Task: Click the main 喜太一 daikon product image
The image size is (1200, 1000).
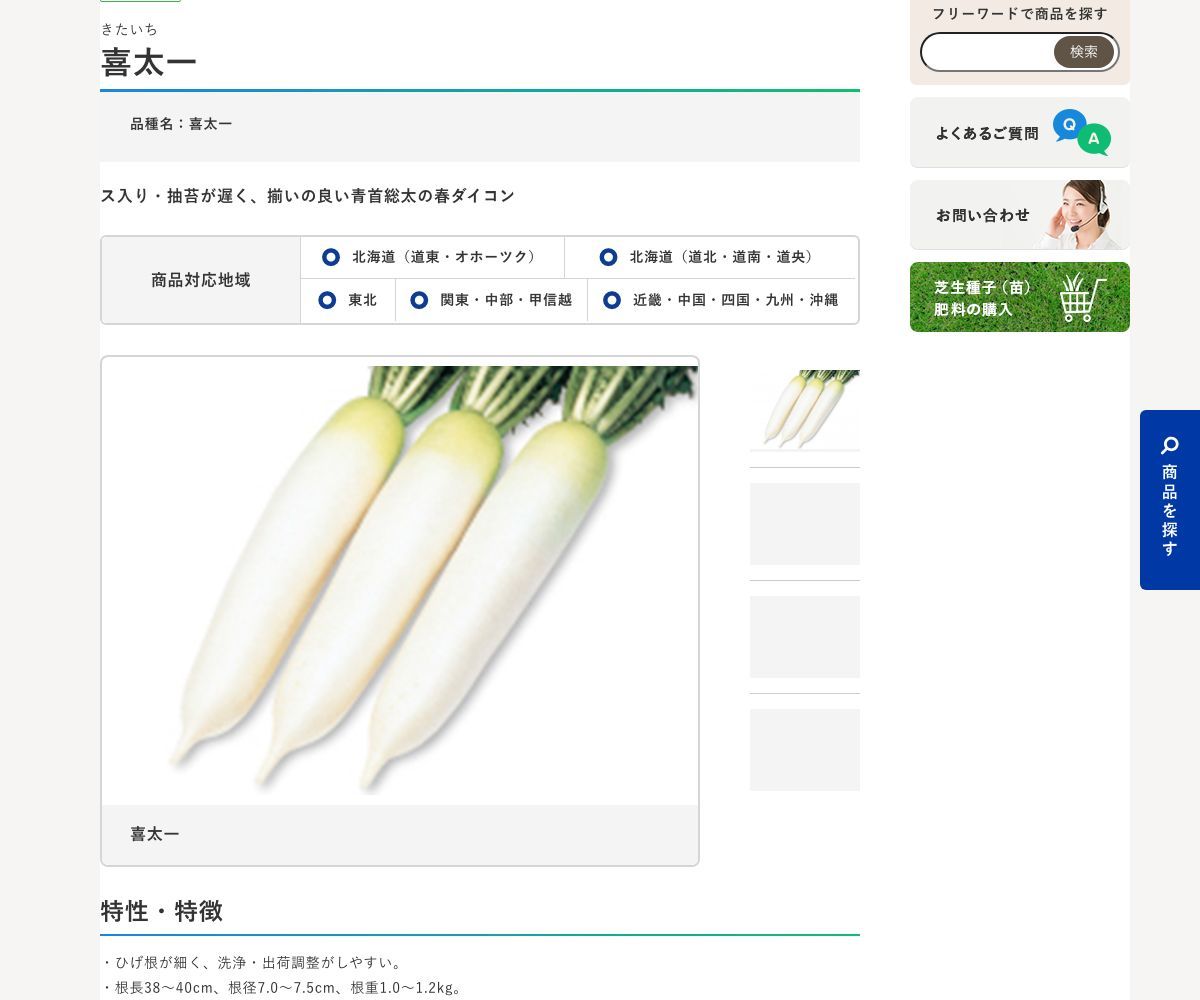Action: coord(400,585)
